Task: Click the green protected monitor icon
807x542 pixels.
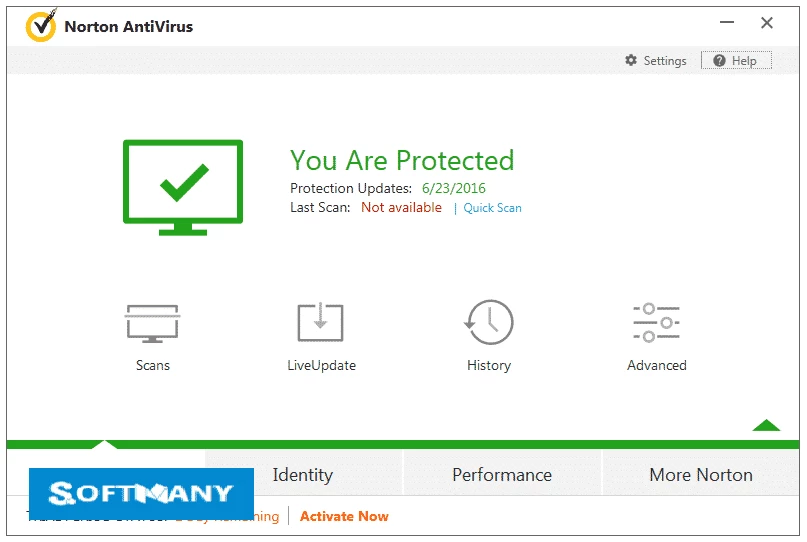Action: pyautogui.click(x=183, y=187)
